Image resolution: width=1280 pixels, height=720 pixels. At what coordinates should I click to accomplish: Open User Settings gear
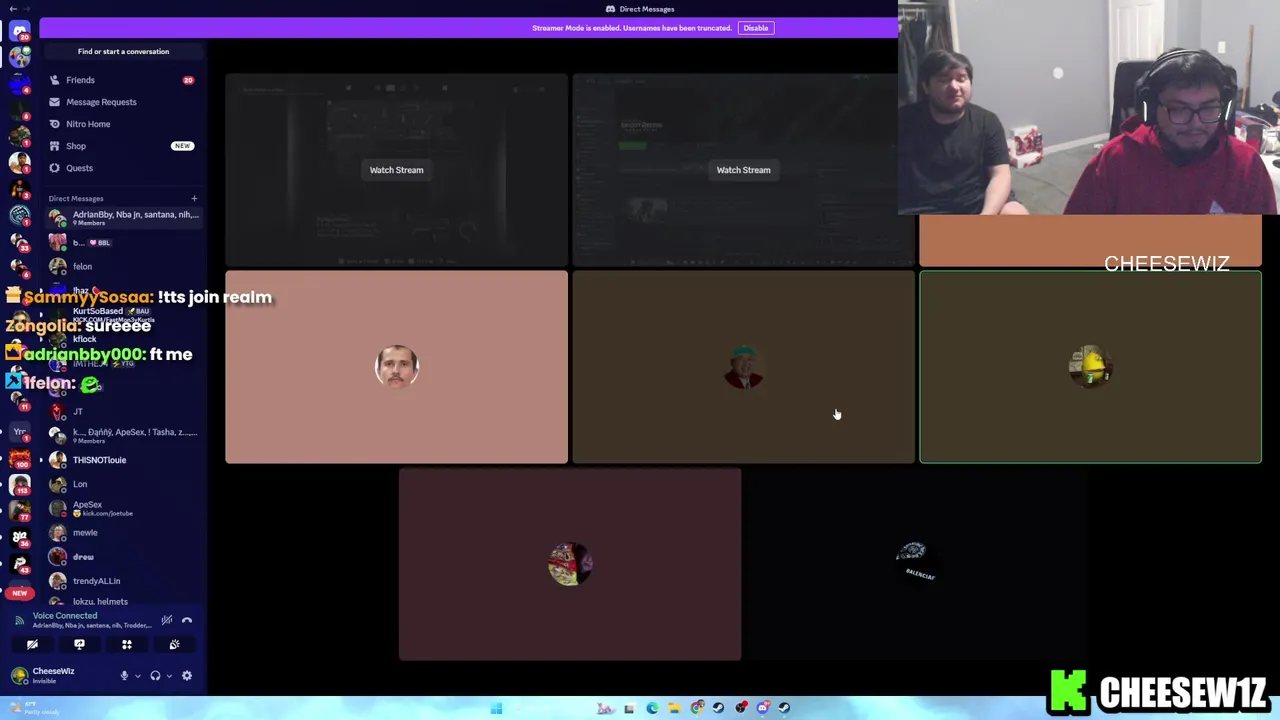(187, 676)
